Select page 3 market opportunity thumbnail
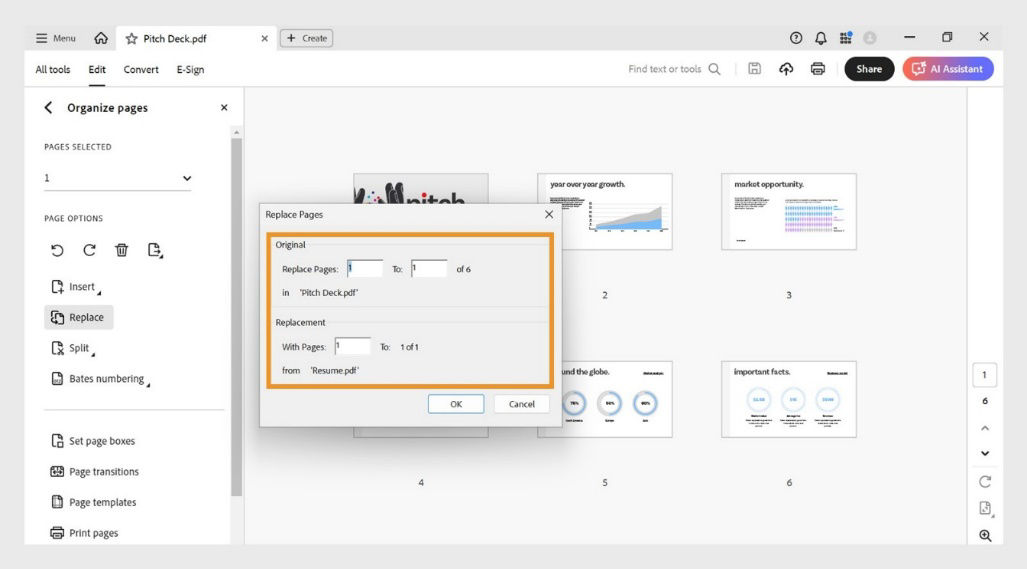This screenshot has width=1027, height=569. pyautogui.click(x=789, y=211)
